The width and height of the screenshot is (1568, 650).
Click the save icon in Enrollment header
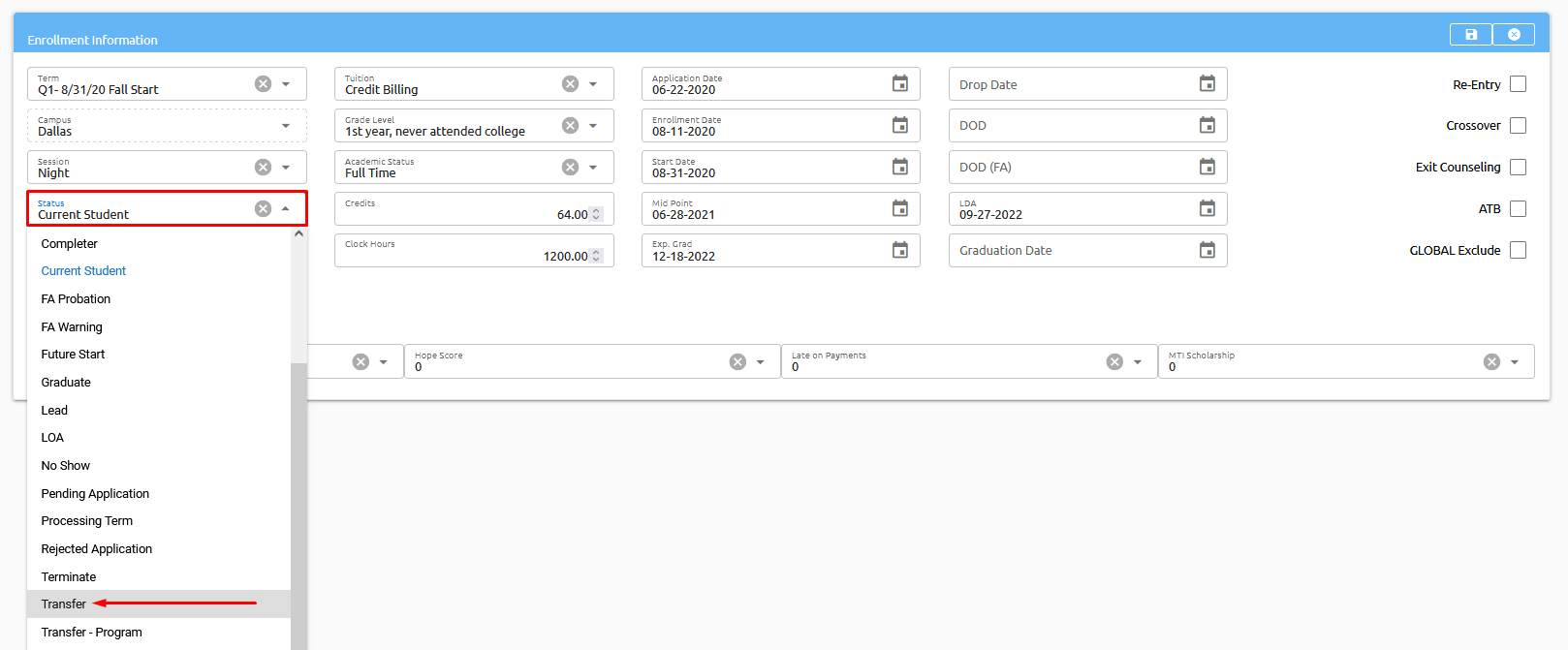tap(1471, 35)
